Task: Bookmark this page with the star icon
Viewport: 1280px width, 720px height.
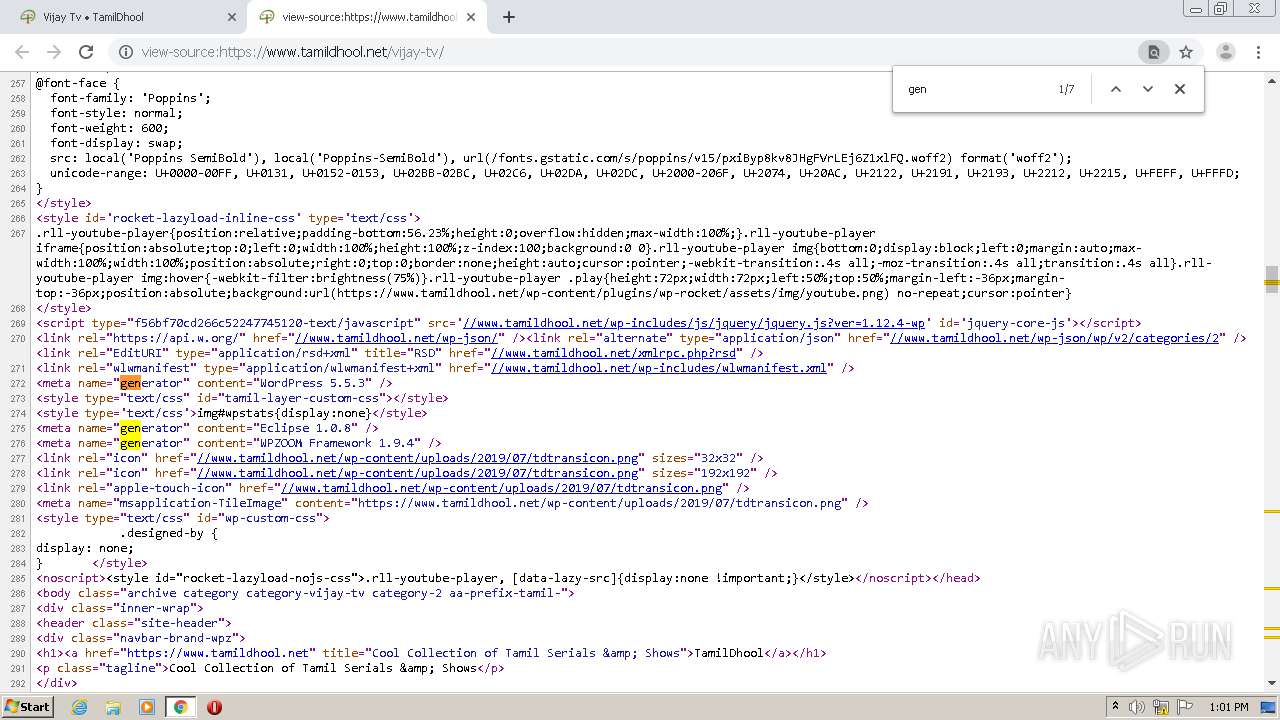Action: 1186,52
